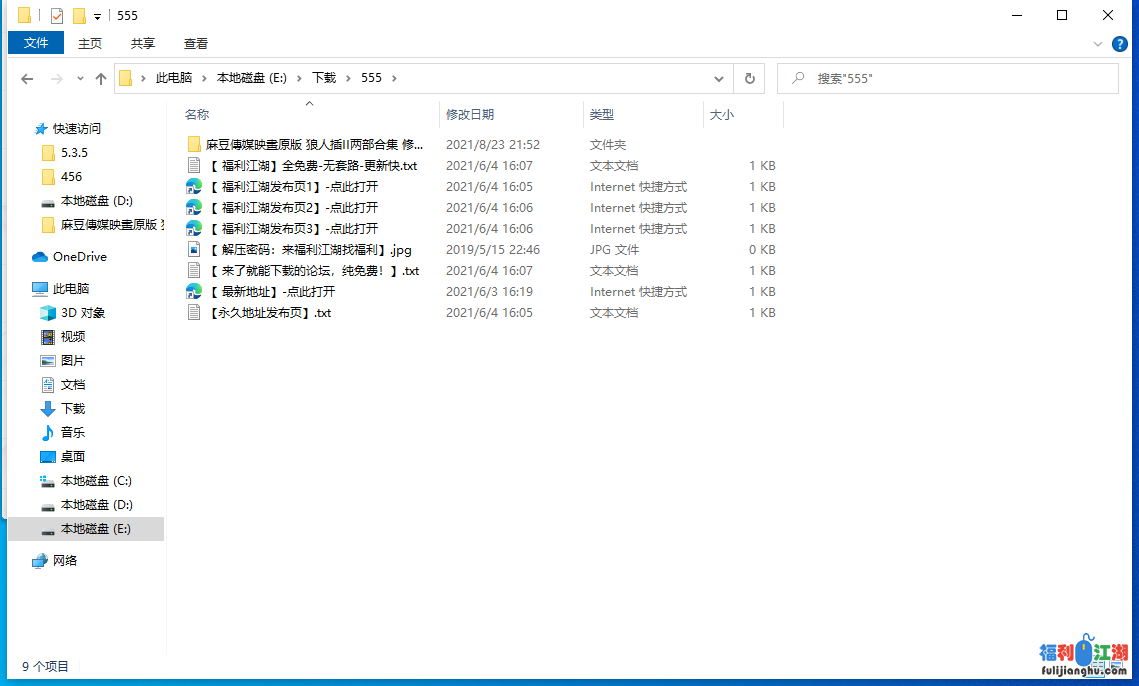Open Help with the blue question mark icon

tap(1120, 44)
